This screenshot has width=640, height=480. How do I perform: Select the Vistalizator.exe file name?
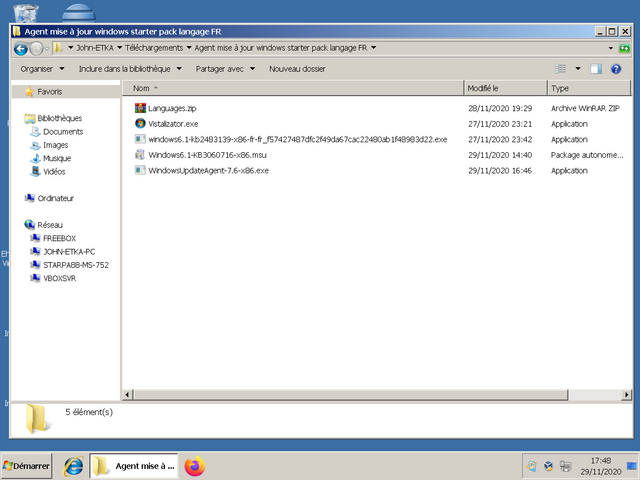[173, 124]
